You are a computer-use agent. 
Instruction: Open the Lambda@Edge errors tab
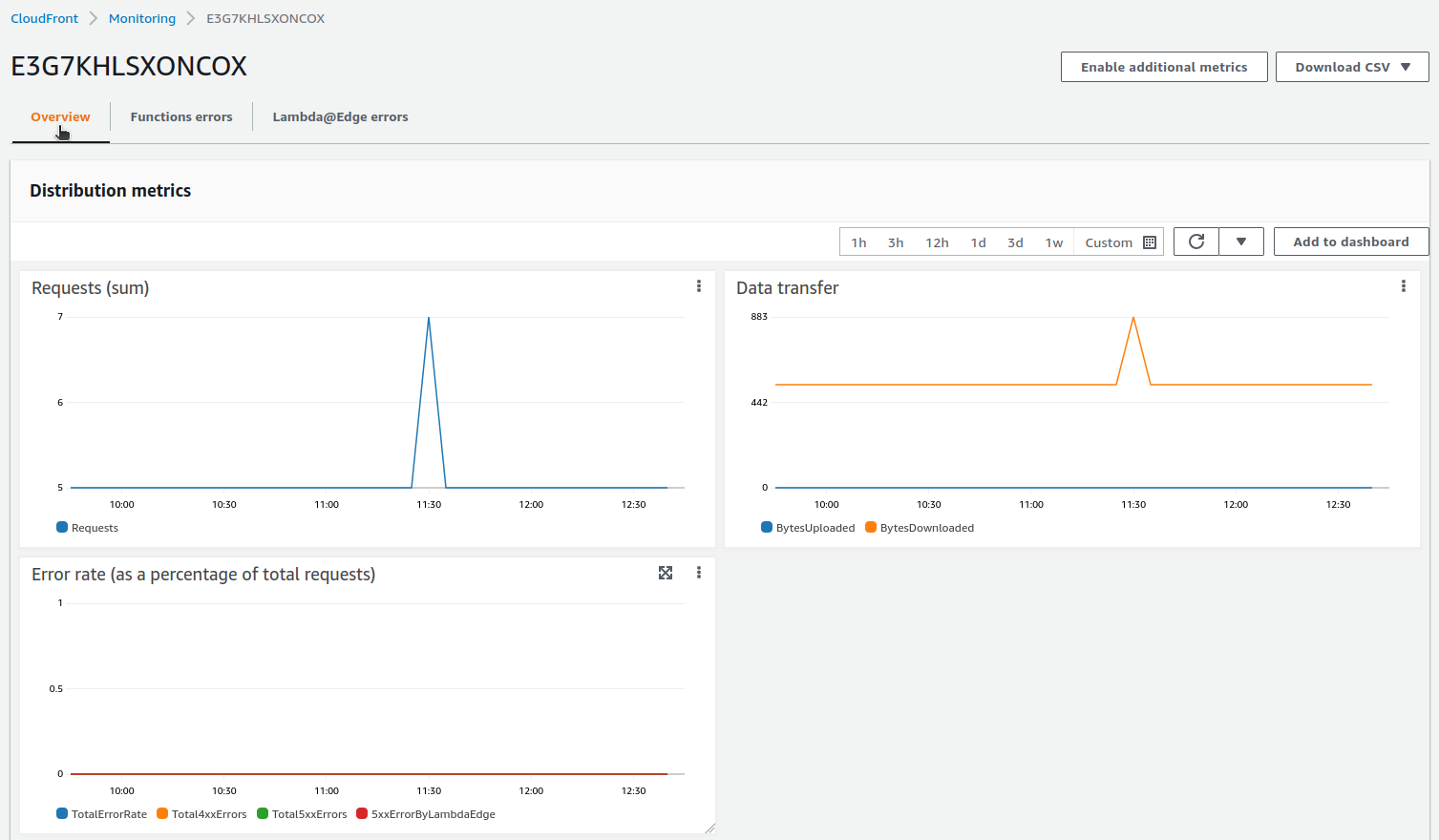[340, 116]
